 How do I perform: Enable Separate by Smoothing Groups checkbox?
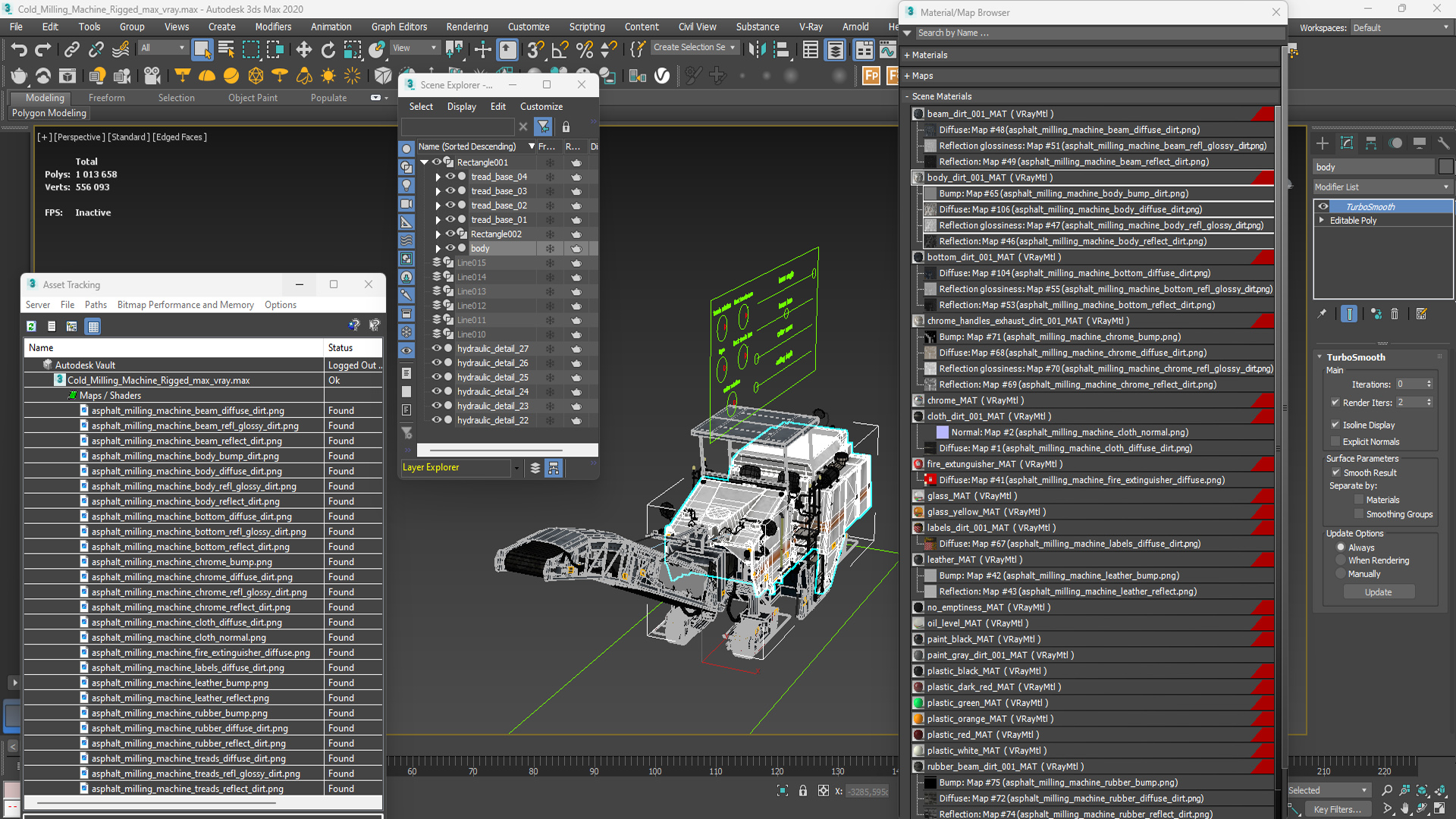click(x=1359, y=514)
